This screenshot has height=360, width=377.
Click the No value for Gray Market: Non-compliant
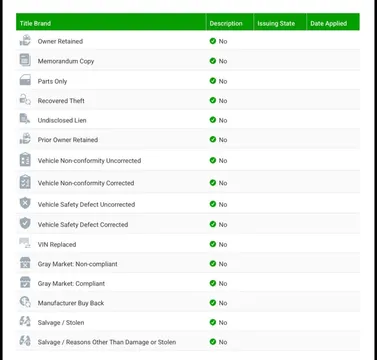pyautogui.click(x=223, y=264)
